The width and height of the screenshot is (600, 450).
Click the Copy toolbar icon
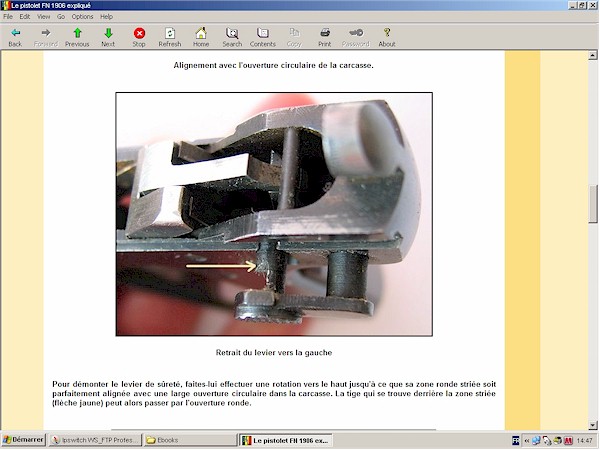tap(294, 37)
